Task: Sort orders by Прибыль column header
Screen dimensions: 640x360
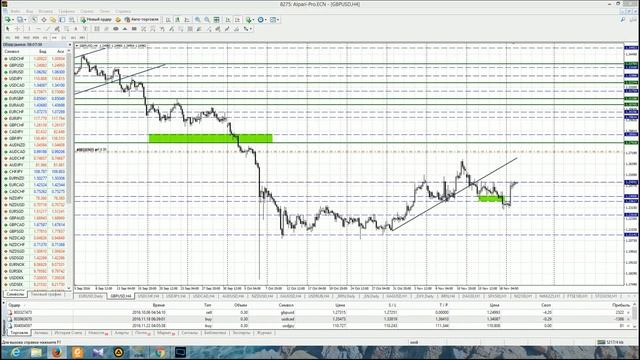Action: pos(620,305)
